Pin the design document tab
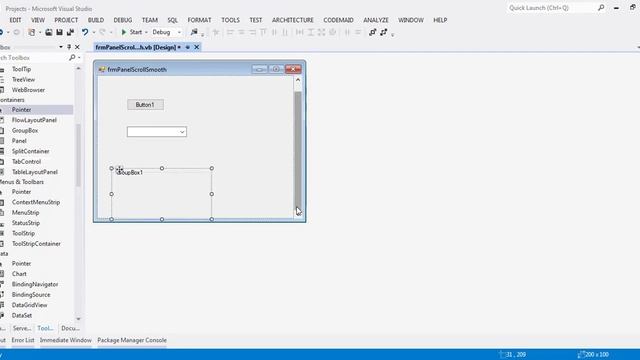640x360 pixels. point(188,47)
